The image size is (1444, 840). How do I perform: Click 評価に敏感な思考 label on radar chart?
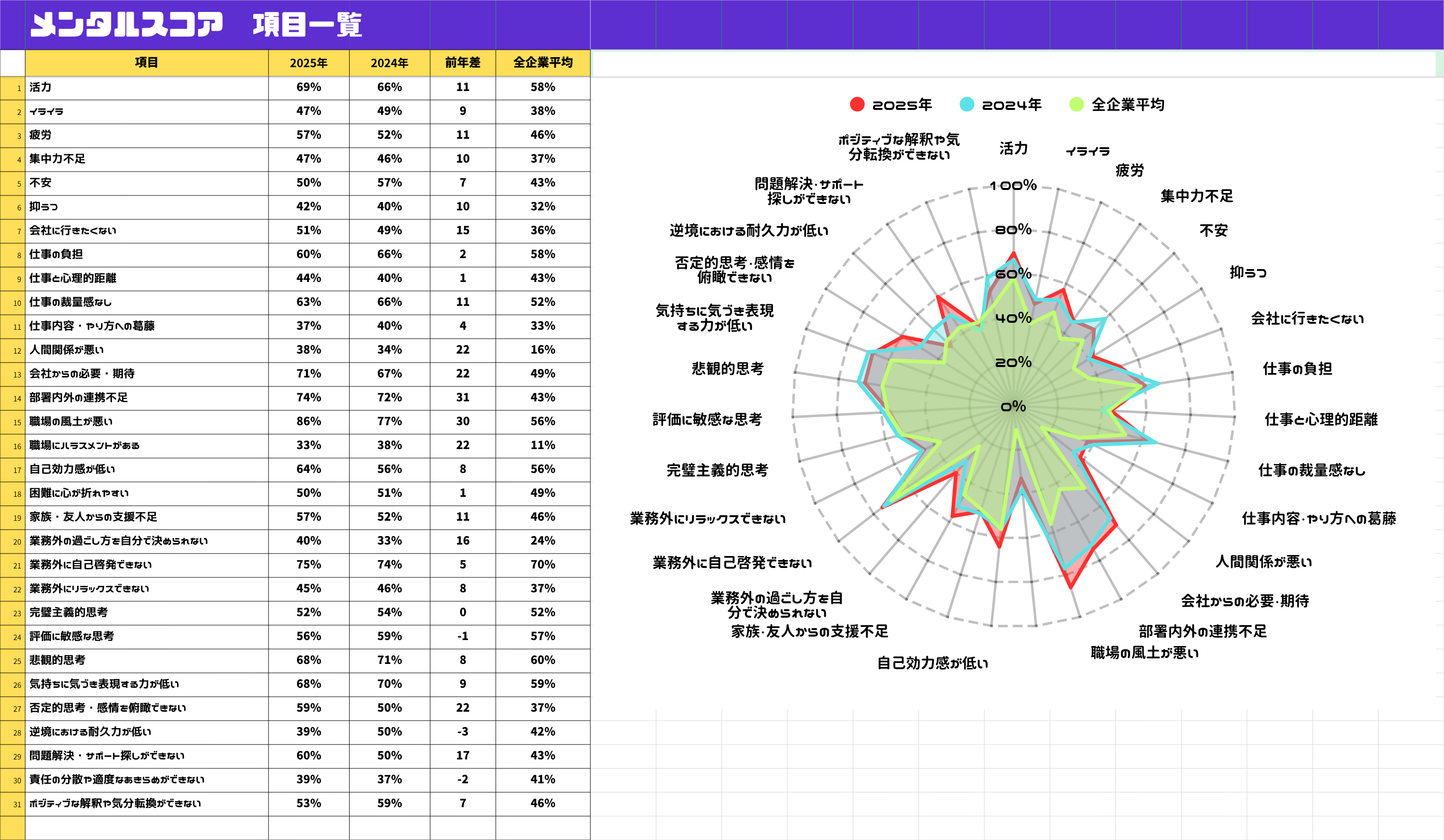coord(707,419)
